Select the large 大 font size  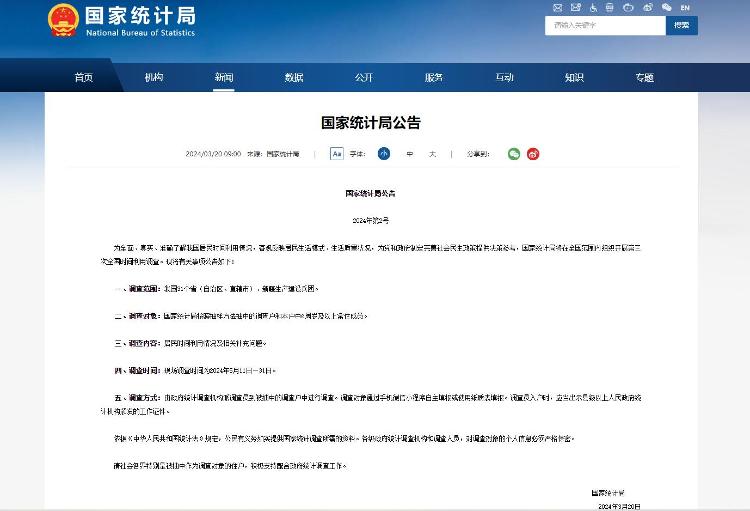[432, 154]
